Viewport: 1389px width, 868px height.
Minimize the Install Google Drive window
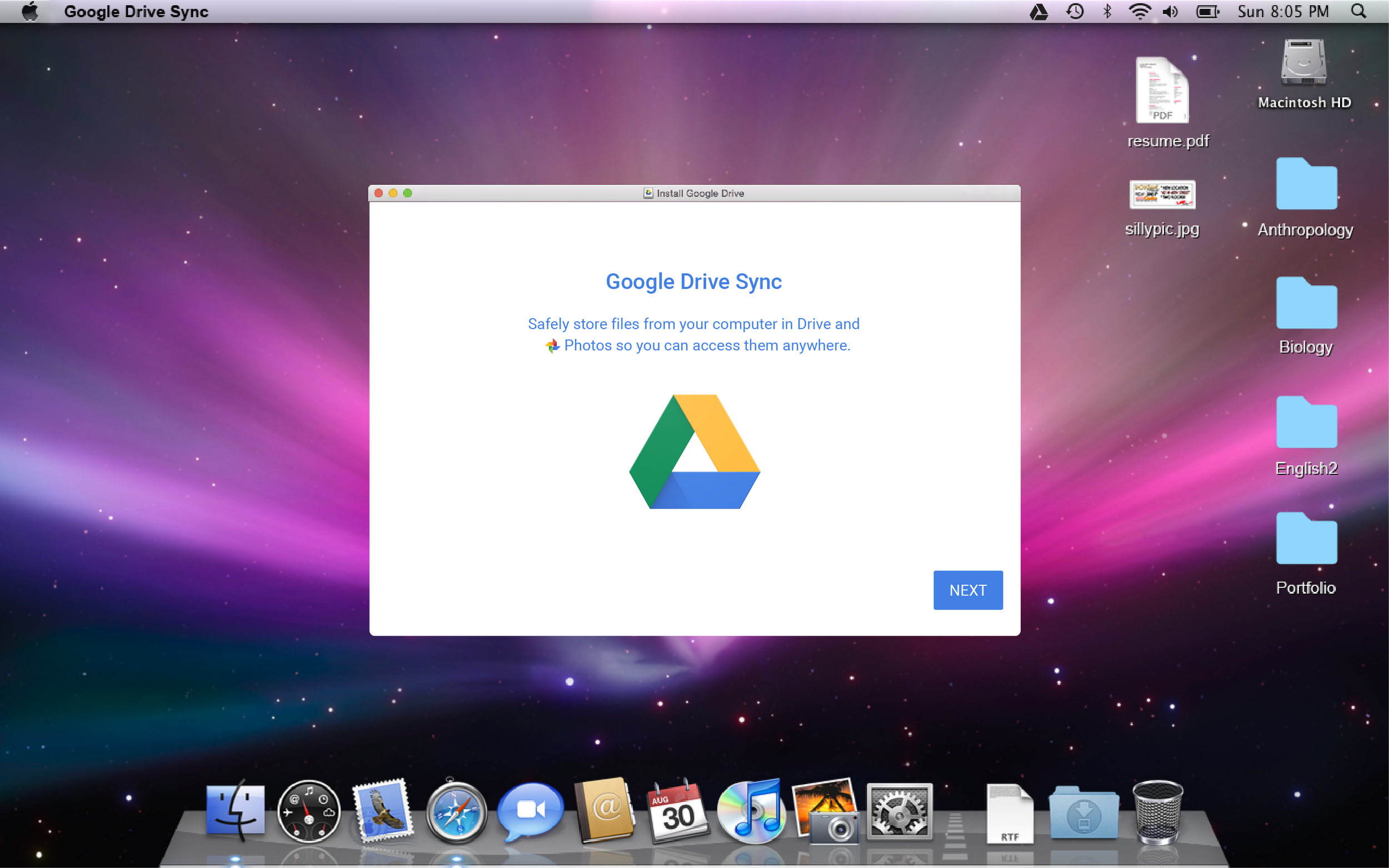393,193
